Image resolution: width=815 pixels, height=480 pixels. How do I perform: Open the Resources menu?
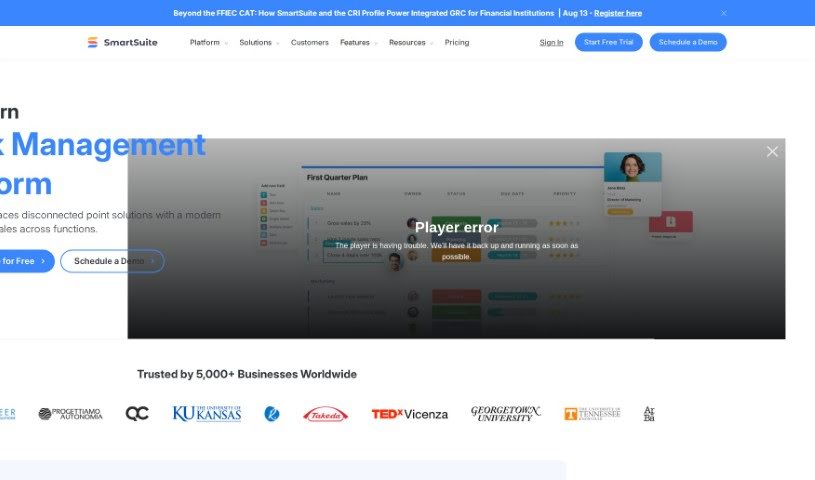tap(407, 42)
